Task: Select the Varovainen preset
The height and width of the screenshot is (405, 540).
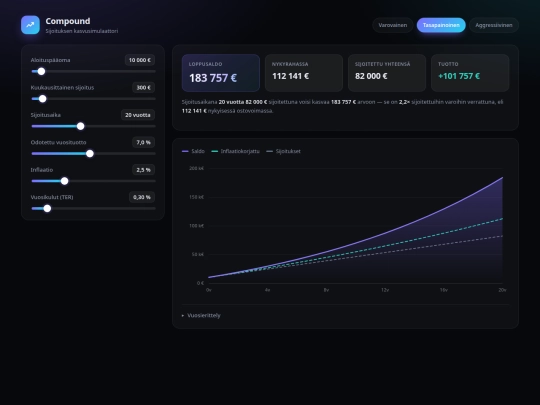Action: pyautogui.click(x=393, y=25)
